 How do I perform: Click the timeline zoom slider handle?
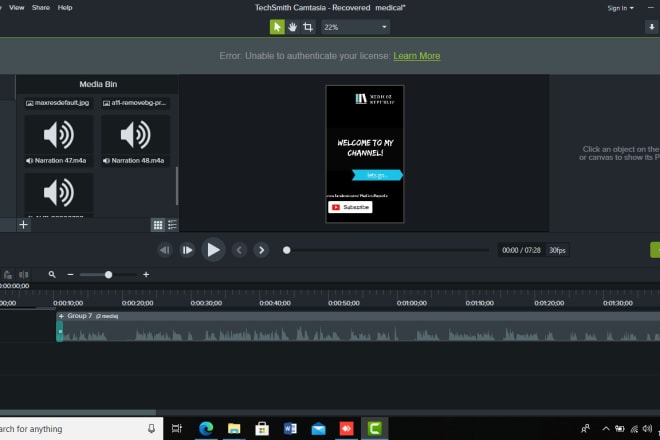pyautogui.click(x=108, y=275)
